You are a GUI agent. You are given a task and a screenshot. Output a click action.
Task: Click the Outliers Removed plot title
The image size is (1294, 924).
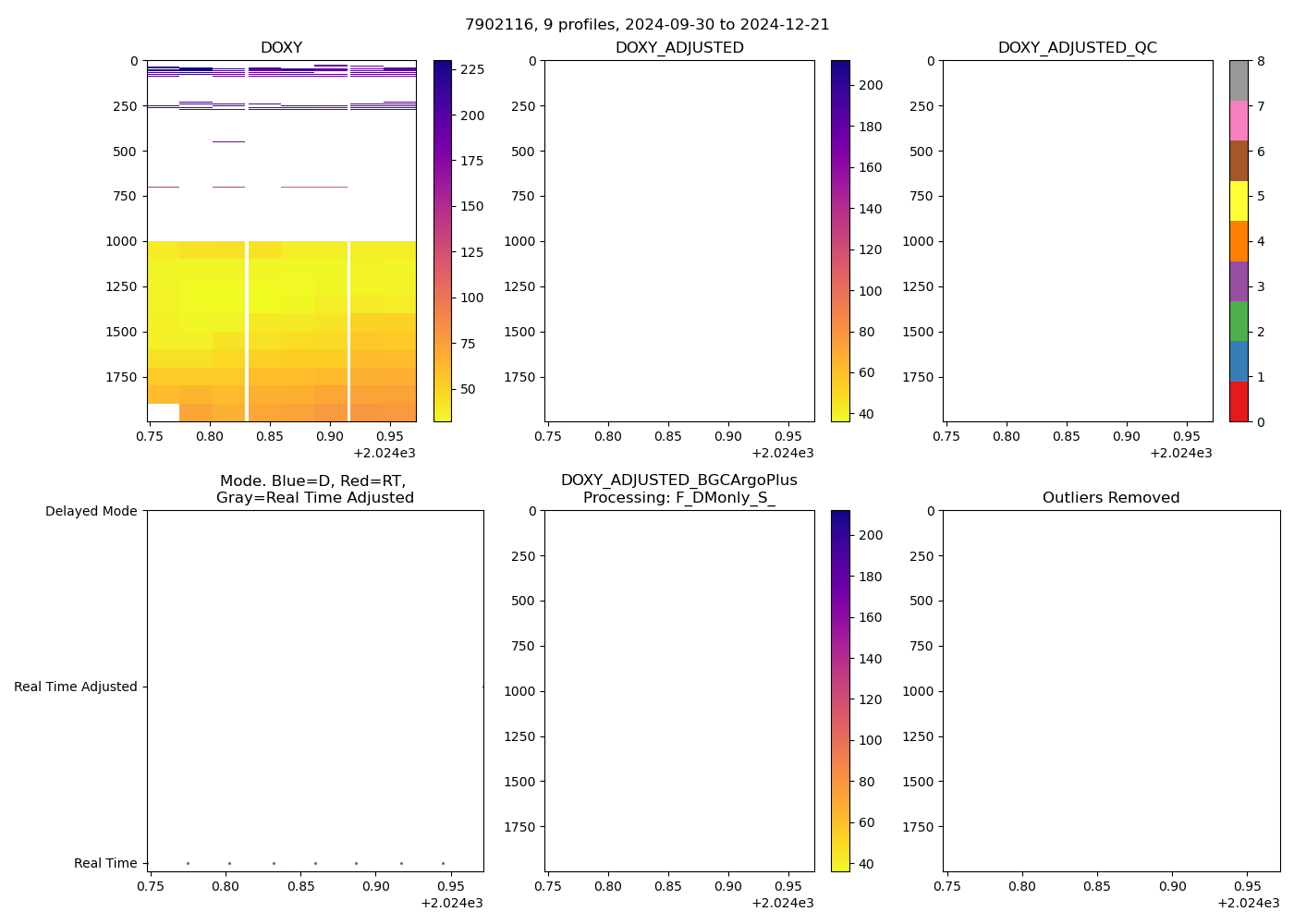point(1111,498)
